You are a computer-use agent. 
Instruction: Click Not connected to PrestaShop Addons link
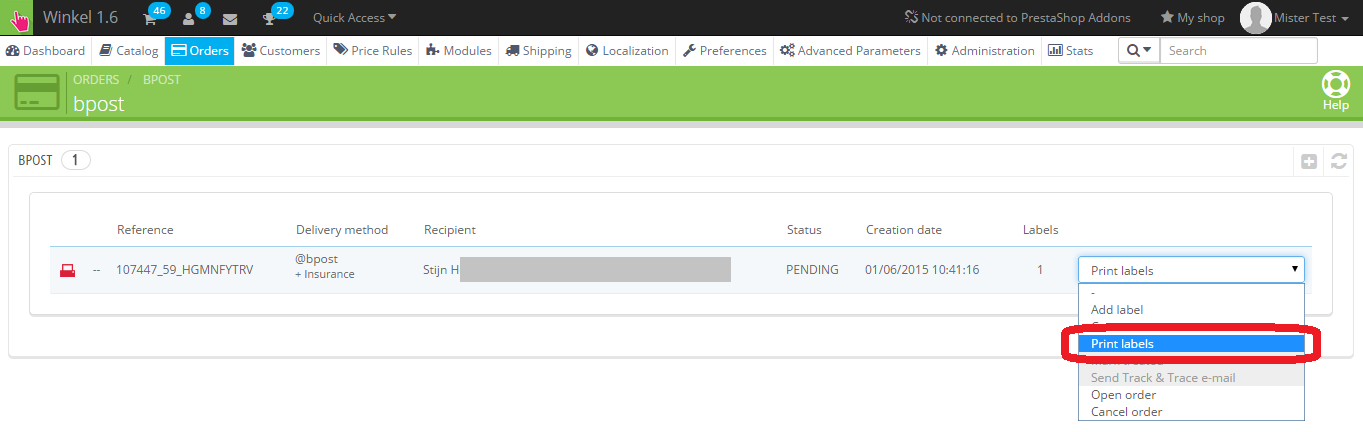click(x=1017, y=18)
